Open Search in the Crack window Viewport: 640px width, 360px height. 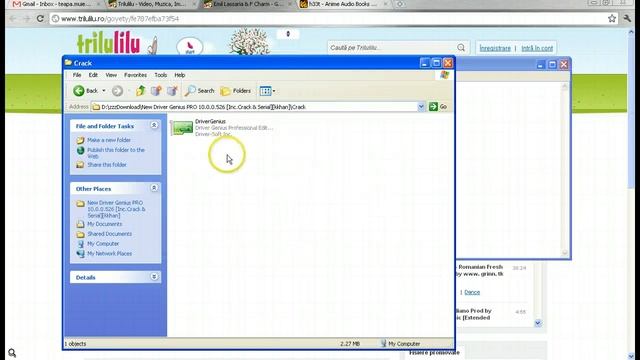(x=199, y=91)
